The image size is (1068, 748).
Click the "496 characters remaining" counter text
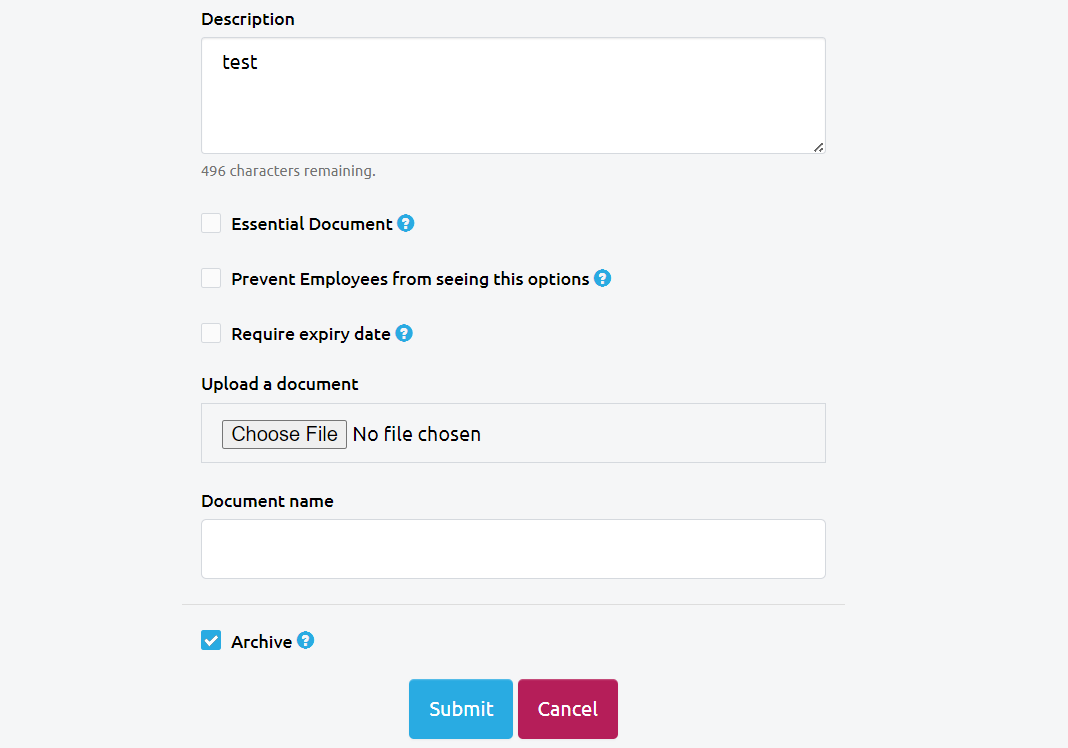(288, 171)
